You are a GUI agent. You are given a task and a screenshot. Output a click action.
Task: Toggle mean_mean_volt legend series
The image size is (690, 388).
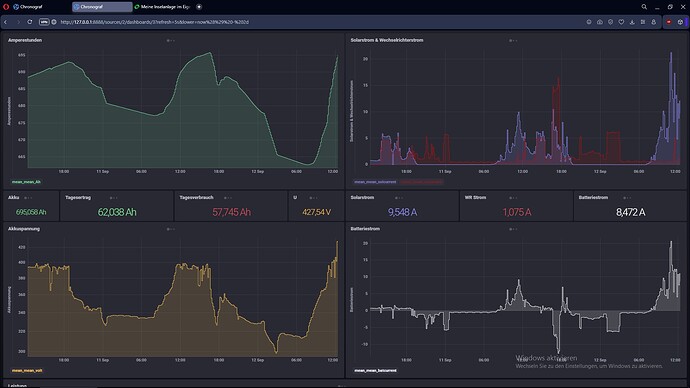coord(27,370)
